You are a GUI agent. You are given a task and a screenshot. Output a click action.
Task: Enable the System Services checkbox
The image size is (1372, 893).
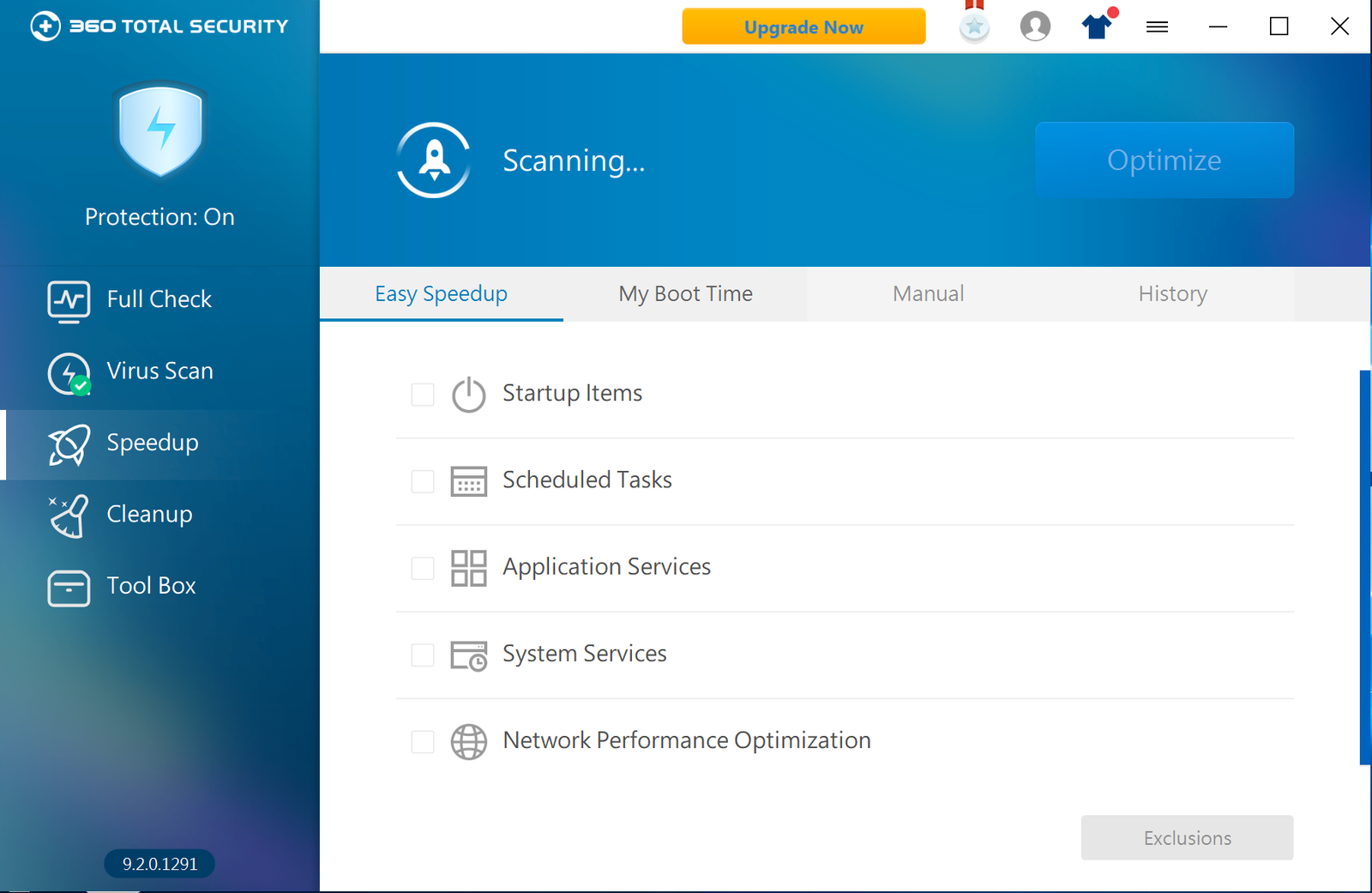click(x=422, y=655)
